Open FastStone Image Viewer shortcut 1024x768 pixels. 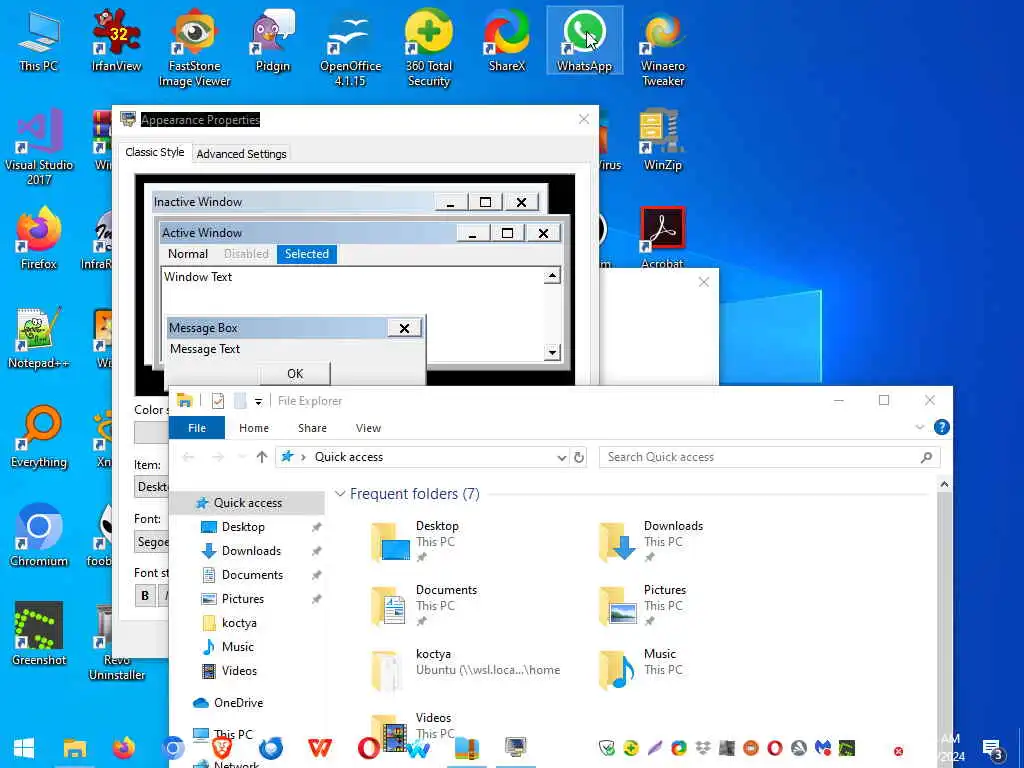(x=195, y=48)
